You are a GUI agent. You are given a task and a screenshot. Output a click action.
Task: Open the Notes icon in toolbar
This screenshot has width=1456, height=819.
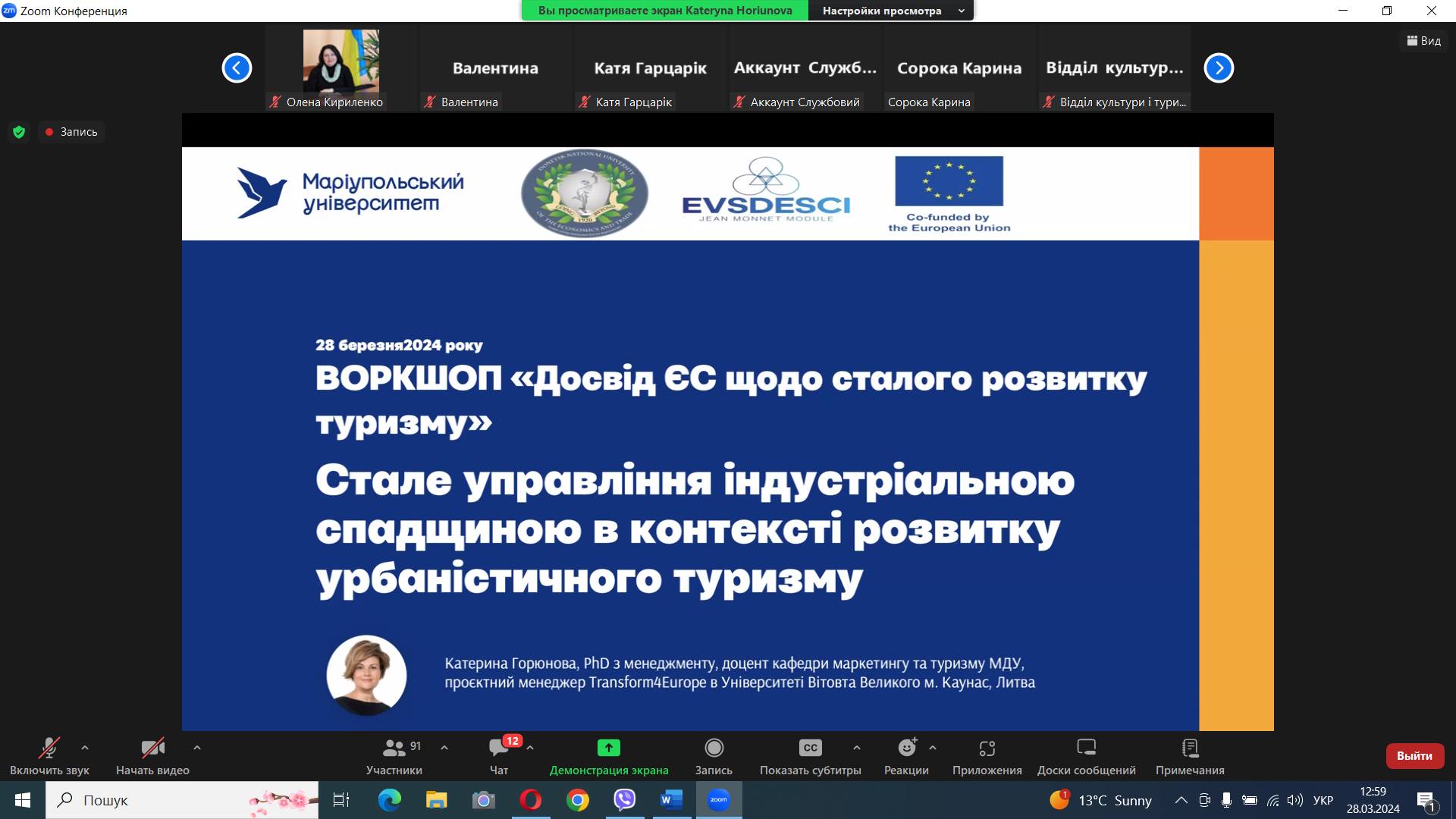[1190, 748]
